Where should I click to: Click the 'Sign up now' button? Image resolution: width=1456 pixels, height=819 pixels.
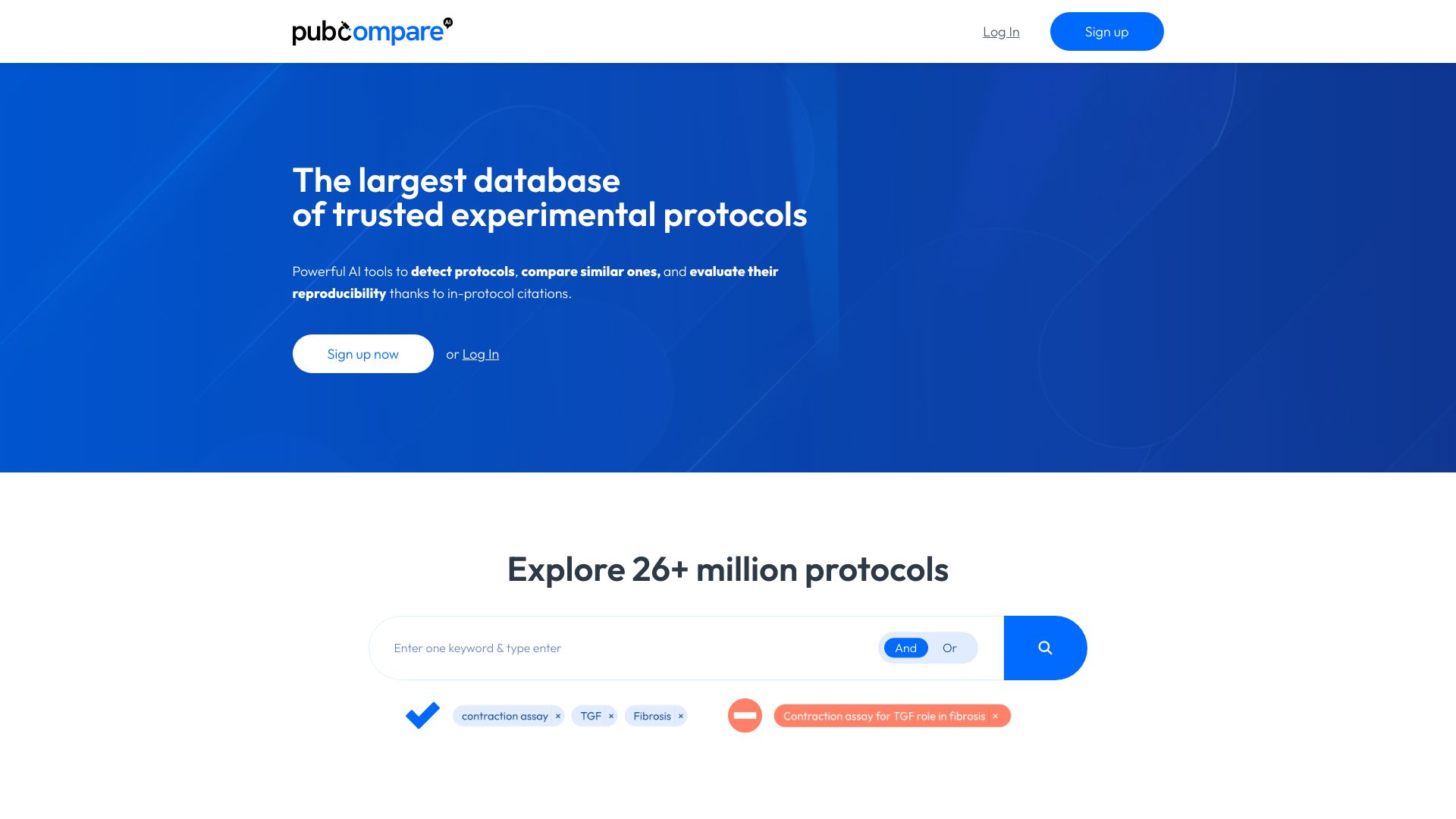(362, 353)
